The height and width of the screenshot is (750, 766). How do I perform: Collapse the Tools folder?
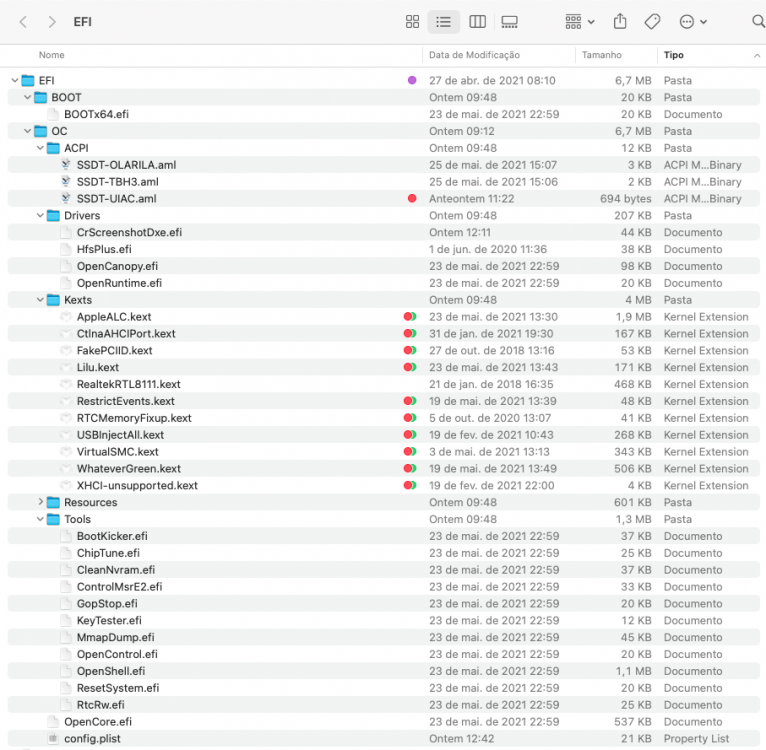(x=40, y=519)
